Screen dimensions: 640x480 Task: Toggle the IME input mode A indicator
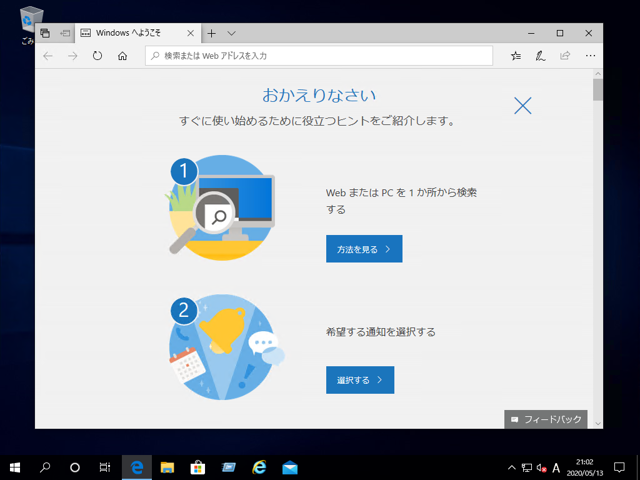point(556,468)
